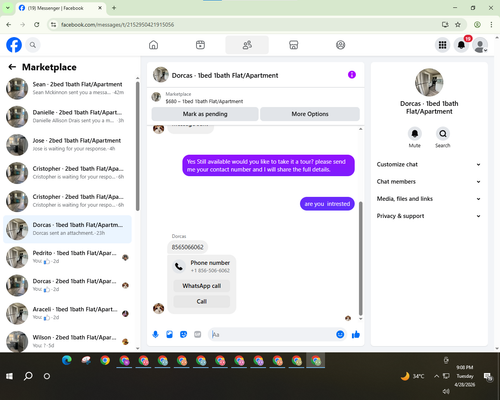Mute the conversation with bell icon
Viewport: 500px width, 400px height.
point(415,134)
